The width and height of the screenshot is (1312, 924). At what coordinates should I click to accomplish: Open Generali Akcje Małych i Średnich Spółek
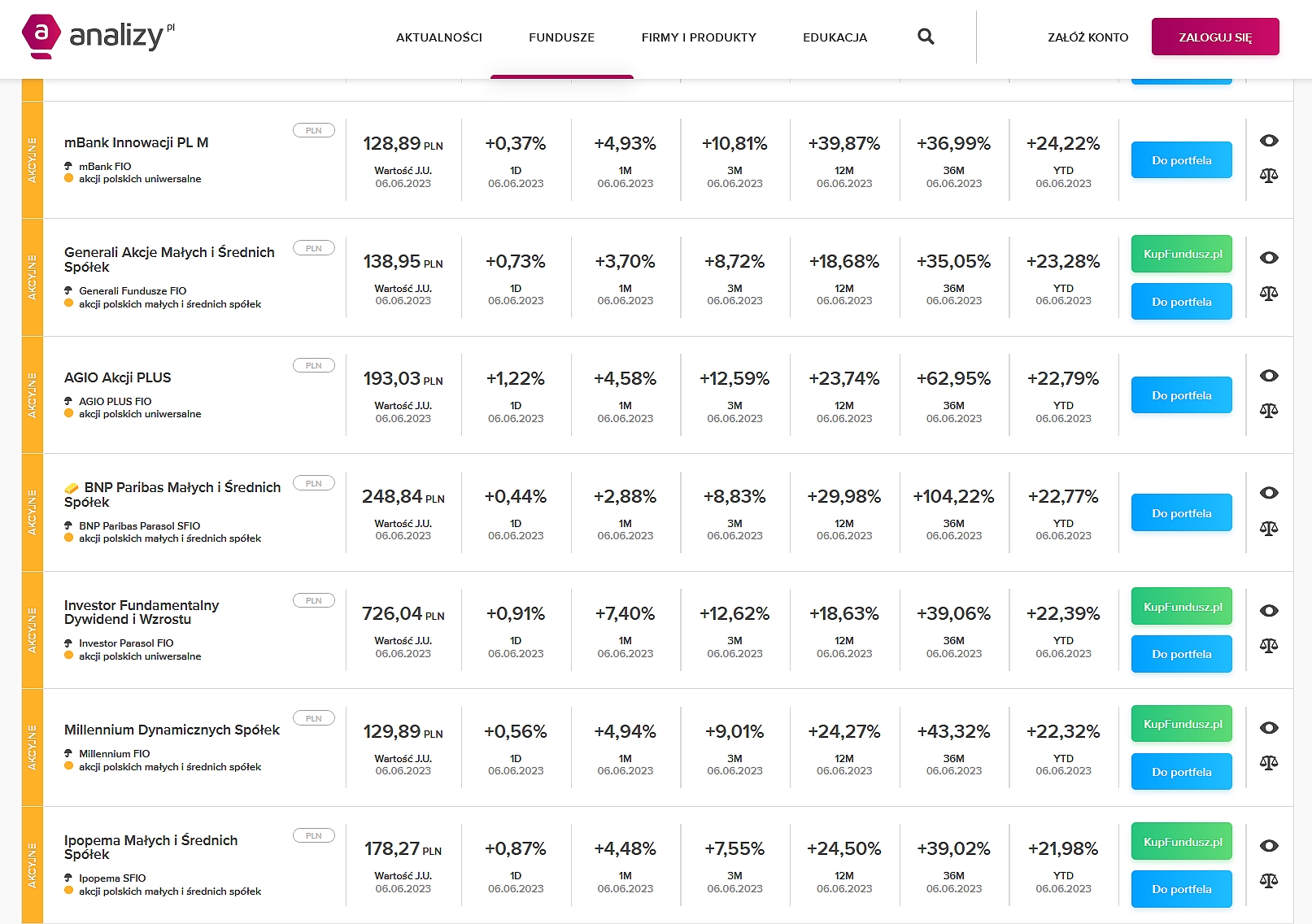pos(169,259)
